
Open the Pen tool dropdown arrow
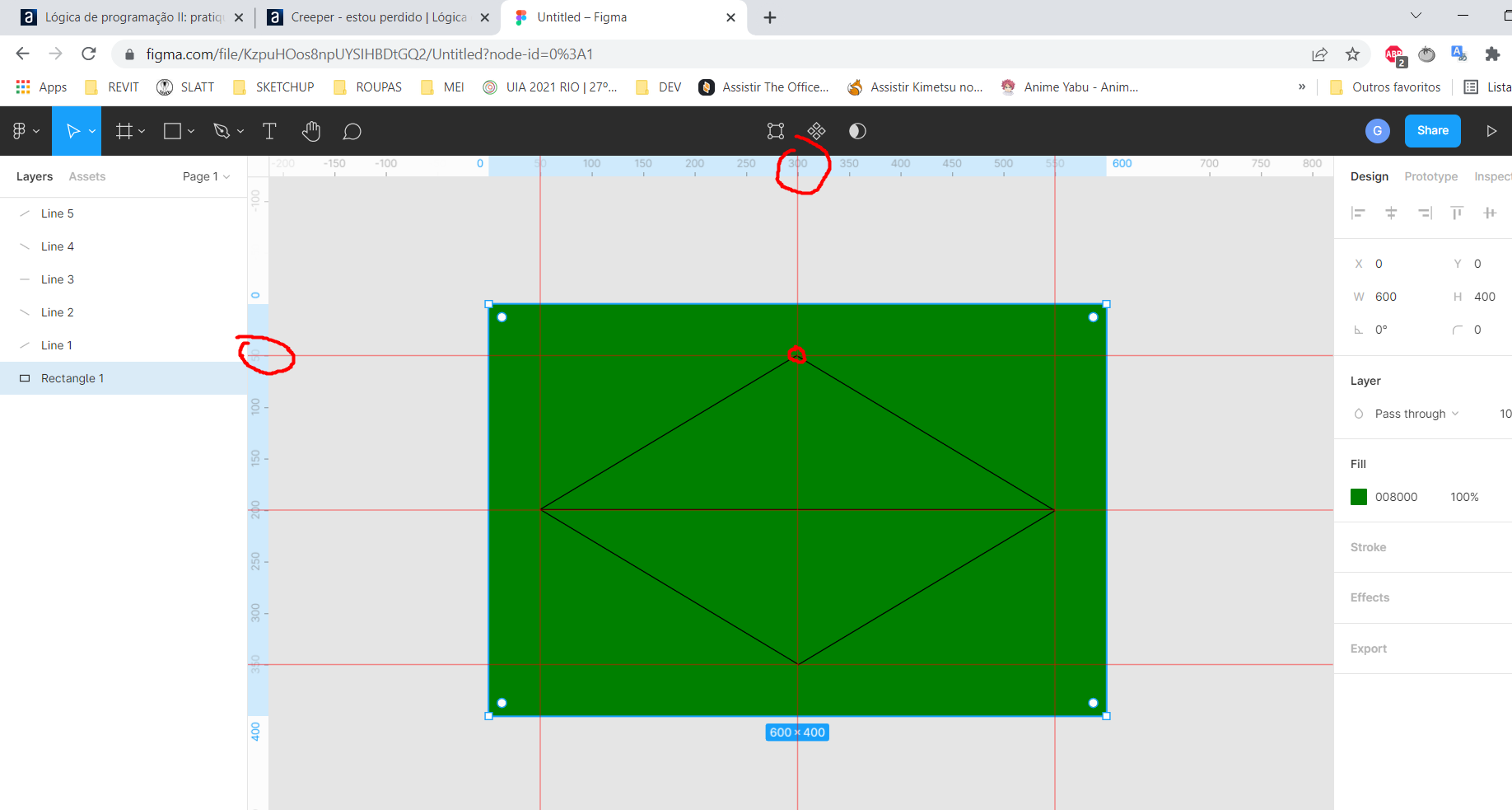240,132
